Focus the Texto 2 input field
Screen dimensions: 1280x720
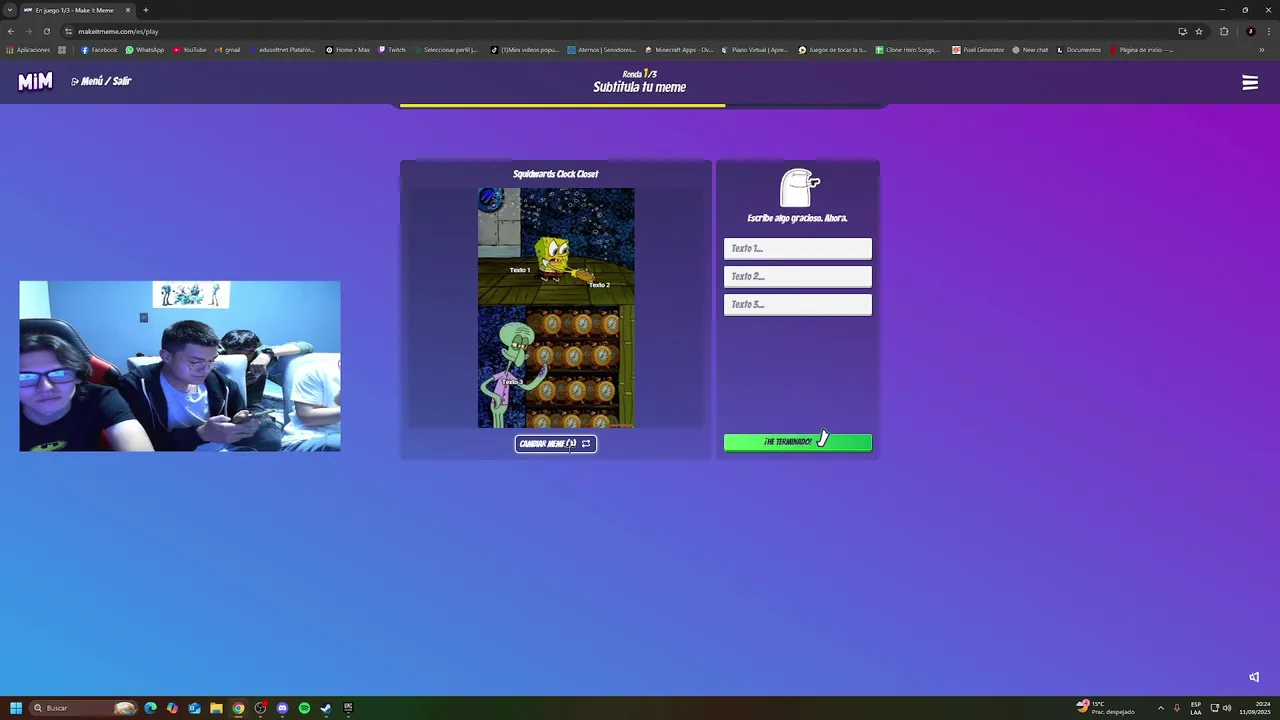coord(798,276)
